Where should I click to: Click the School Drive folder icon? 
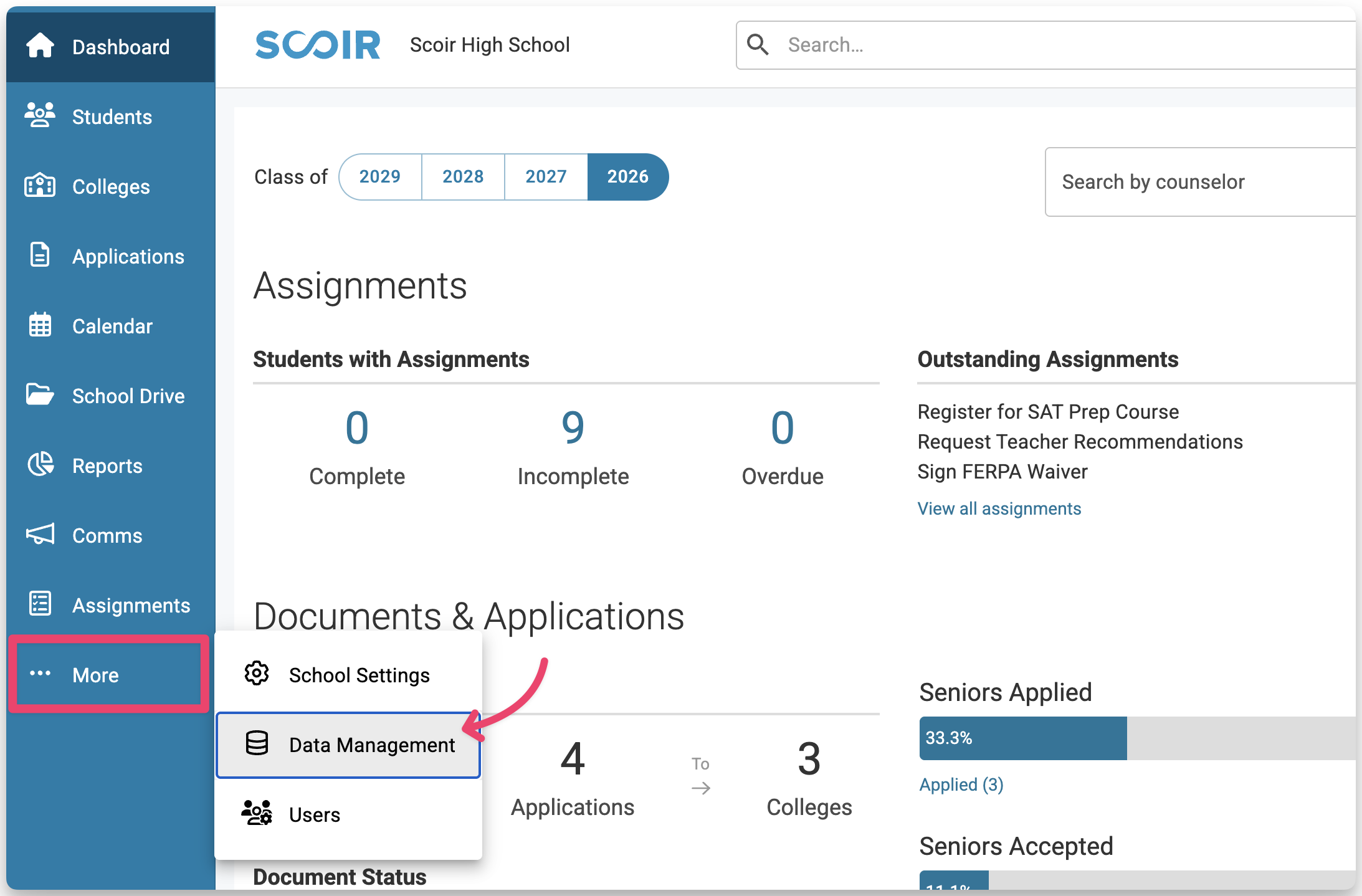[40, 395]
